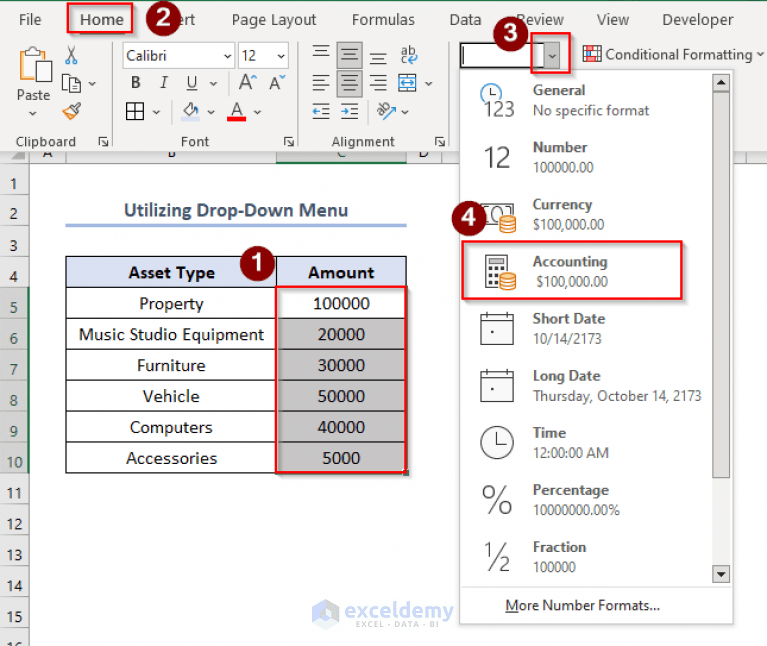Click the Orientation text rotation icon
Viewport: 767px width, 646px height.
click(386, 111)
